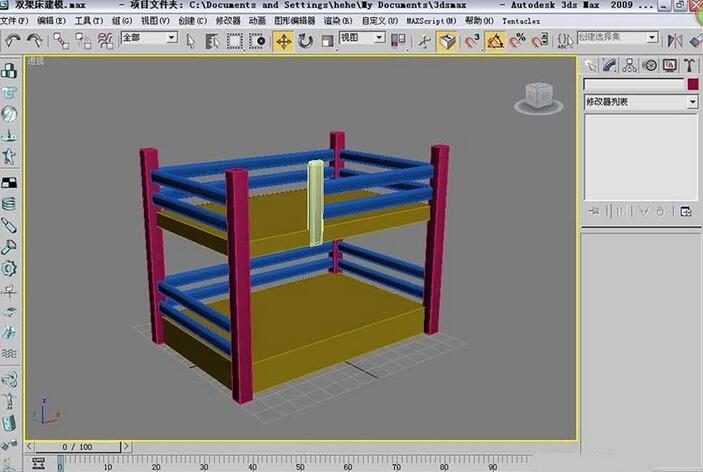Viewport: 703px width, 472px height.
Task: Click the 透视 viewport label
Action: 36,61
